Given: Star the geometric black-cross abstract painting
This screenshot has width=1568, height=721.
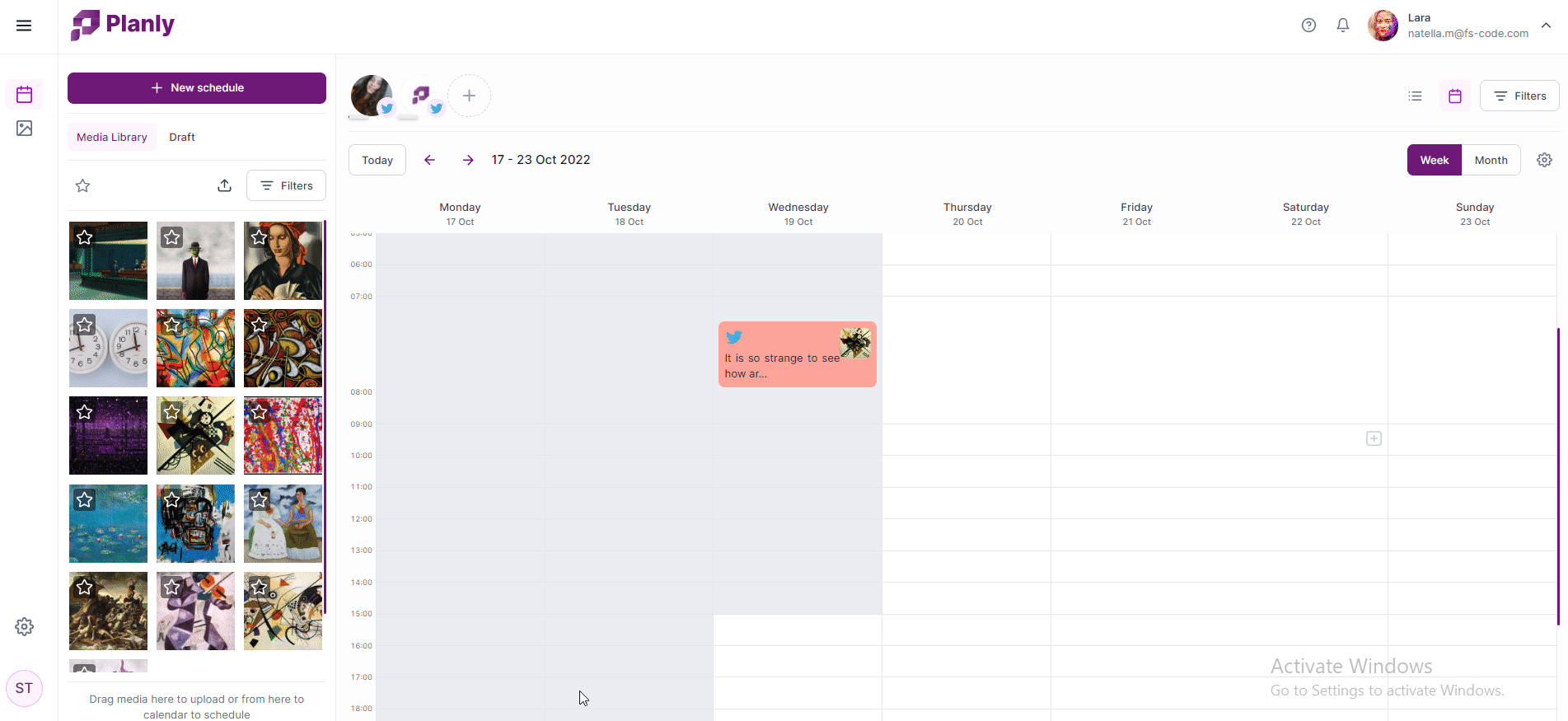Looking at the screenshot, I should pyautogui.click(x=171, y=412).
